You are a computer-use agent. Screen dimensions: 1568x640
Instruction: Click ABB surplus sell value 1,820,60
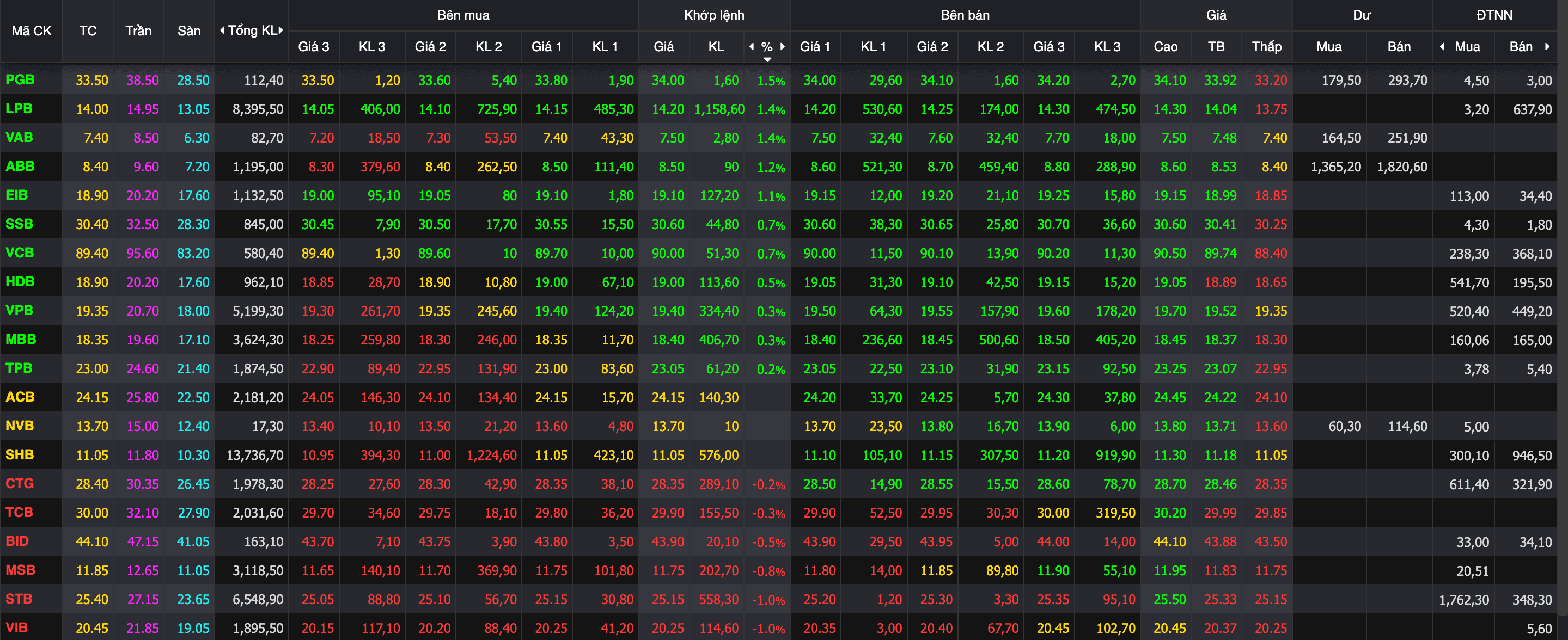(x=1402, y=167)
